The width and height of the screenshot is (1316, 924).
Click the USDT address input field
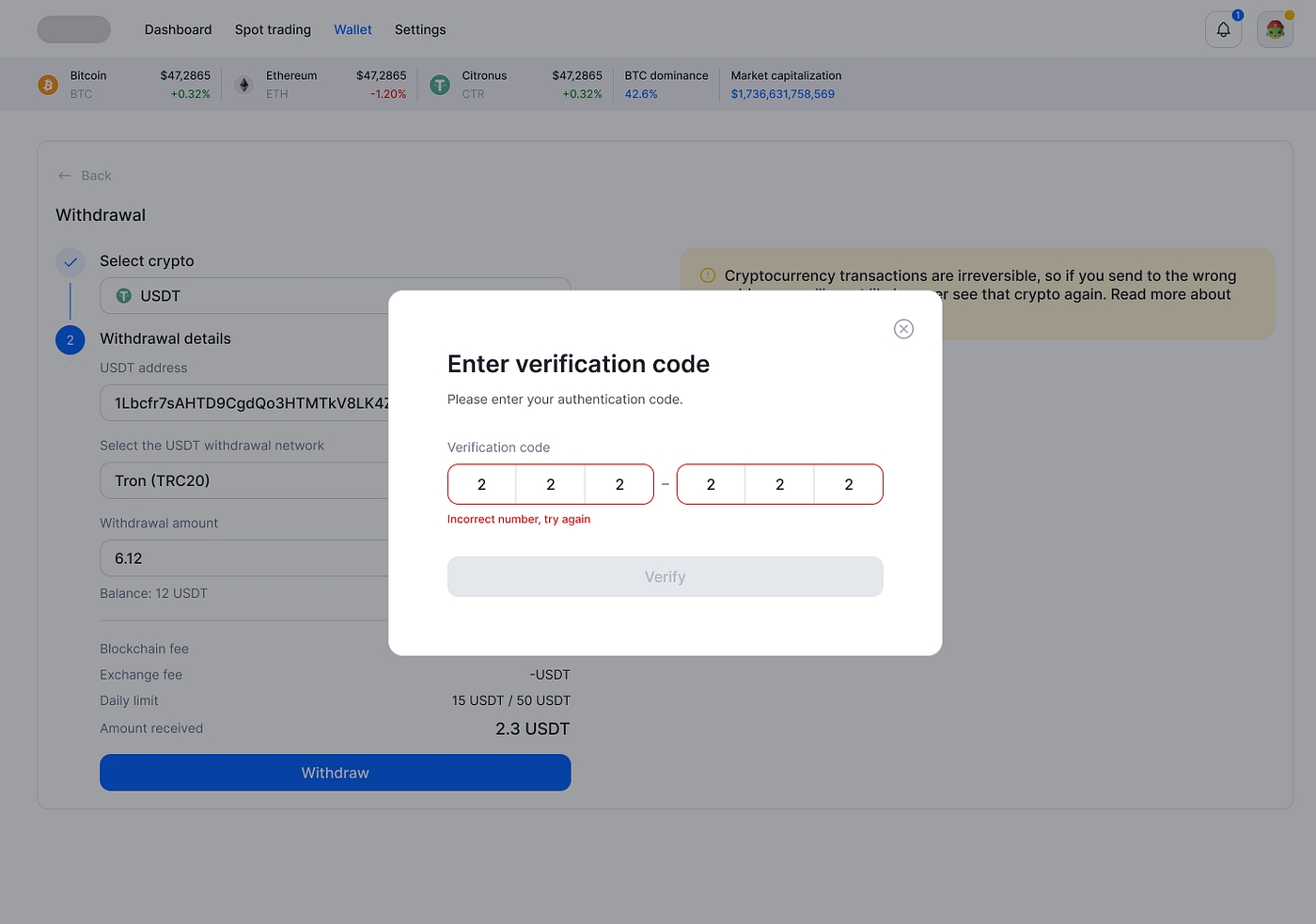(x=244, y=403)
